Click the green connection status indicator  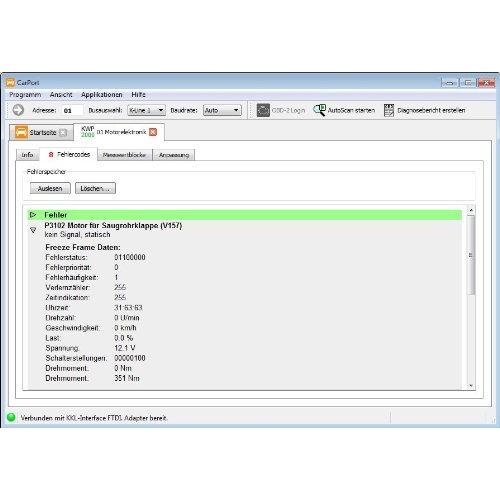pos(11,417)
